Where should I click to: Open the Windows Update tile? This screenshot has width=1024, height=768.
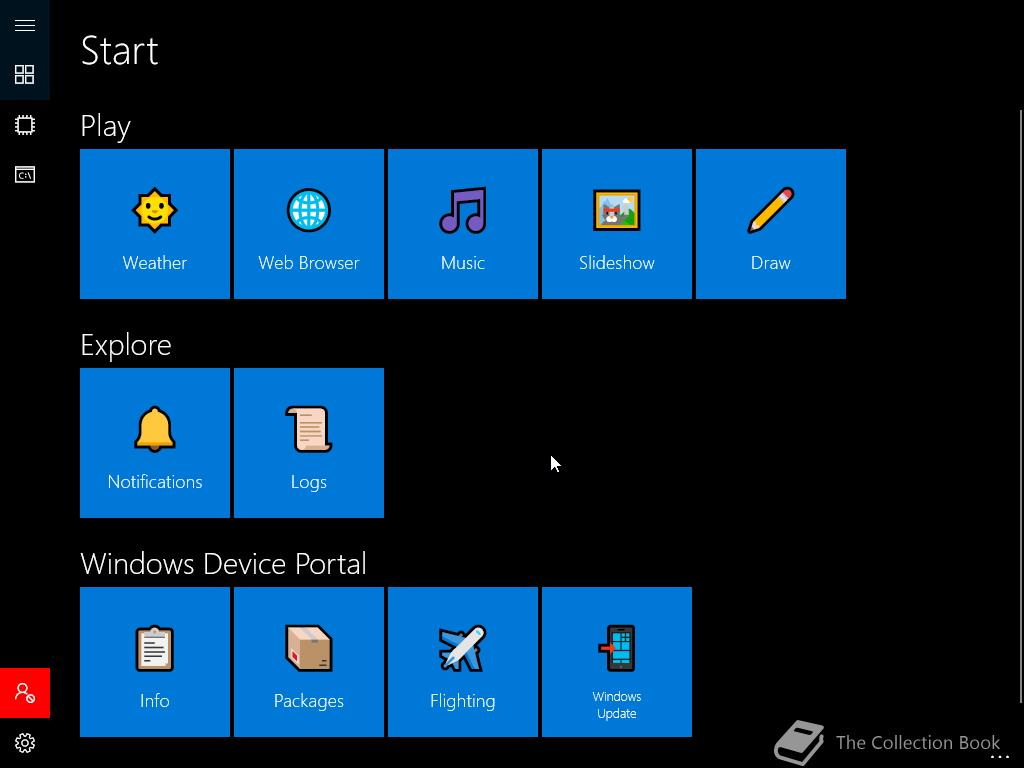coord(617,662)
